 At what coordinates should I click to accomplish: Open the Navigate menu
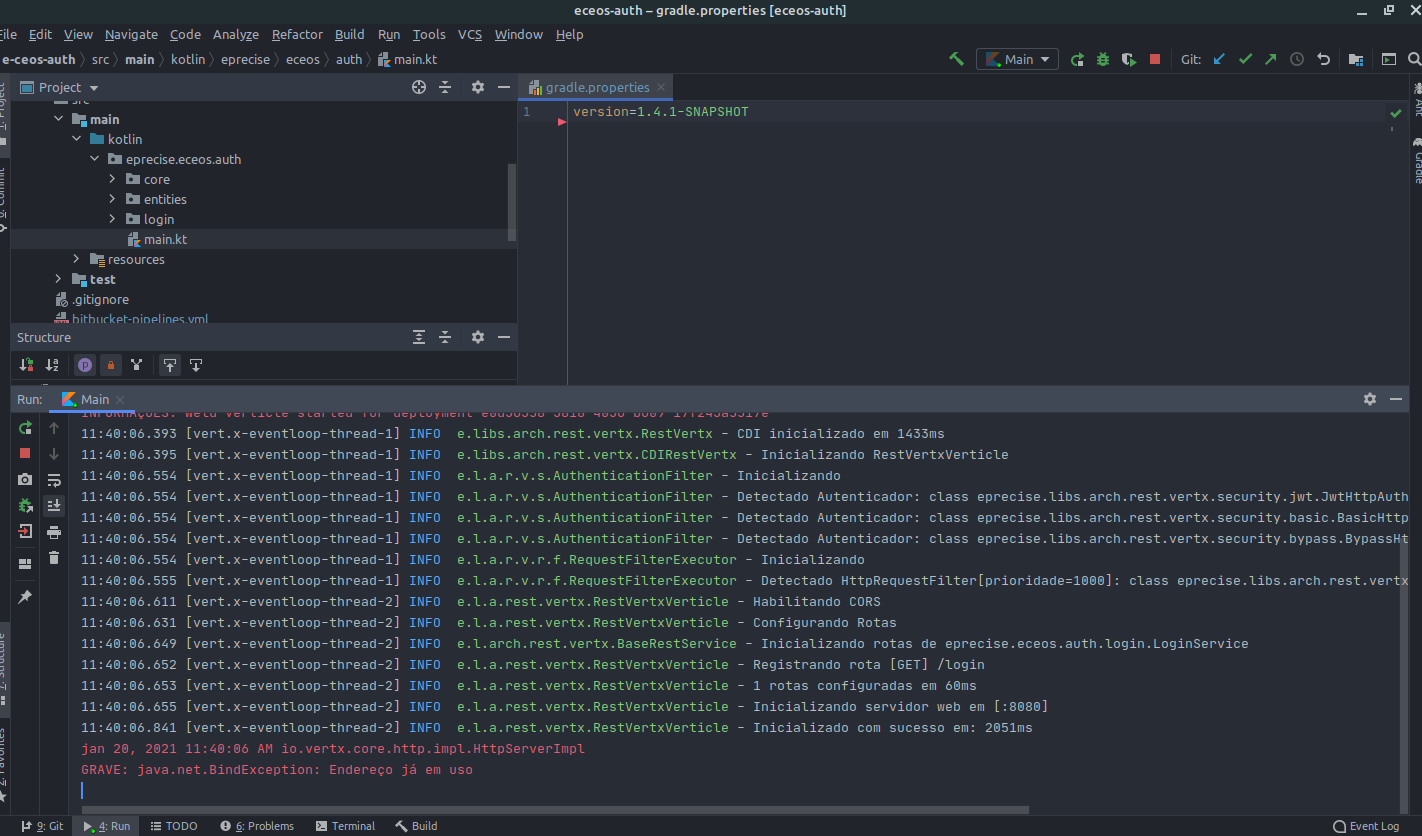point(131,34)
